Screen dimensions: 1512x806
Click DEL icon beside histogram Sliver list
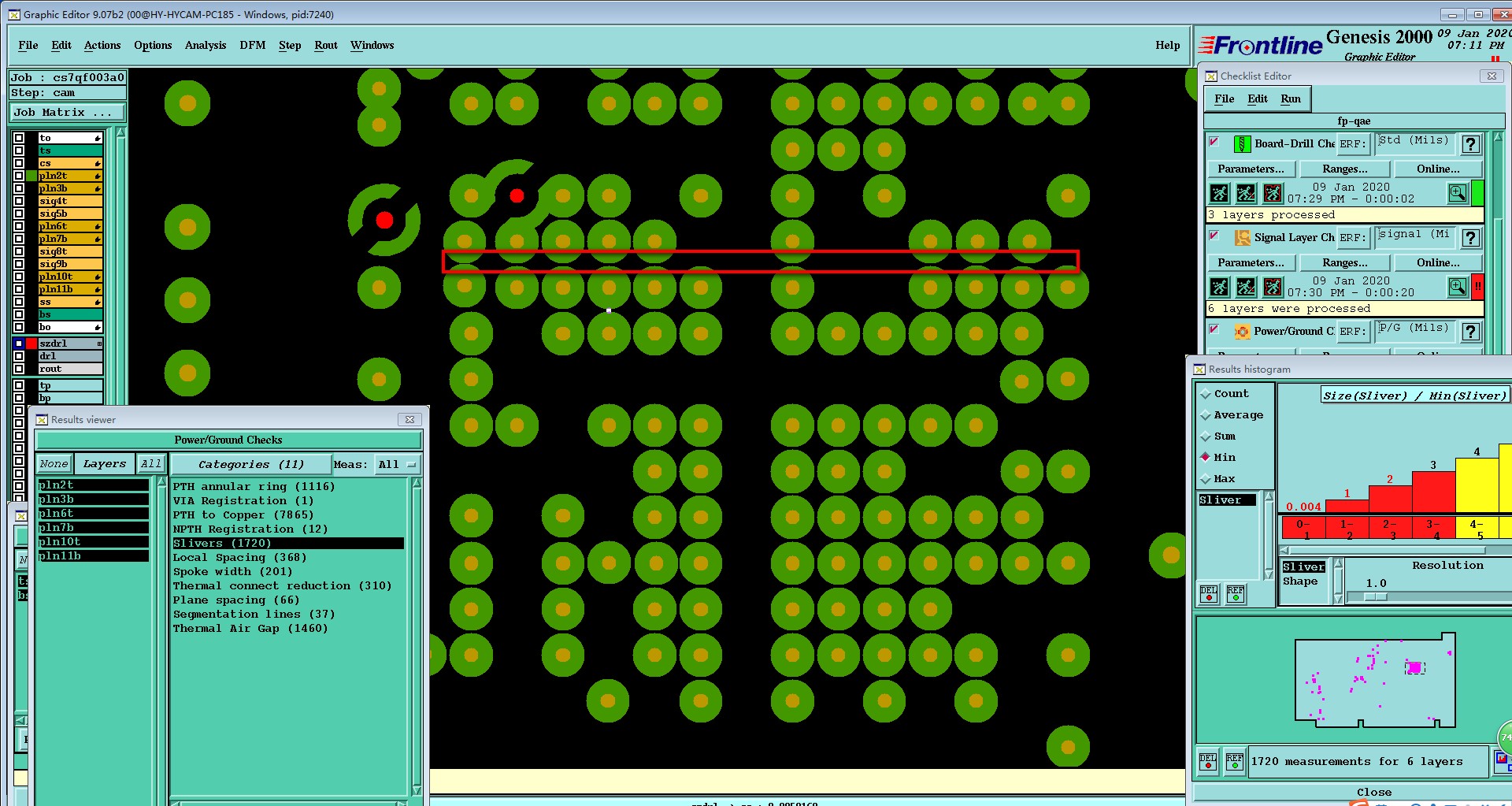tap(1209, 594)
